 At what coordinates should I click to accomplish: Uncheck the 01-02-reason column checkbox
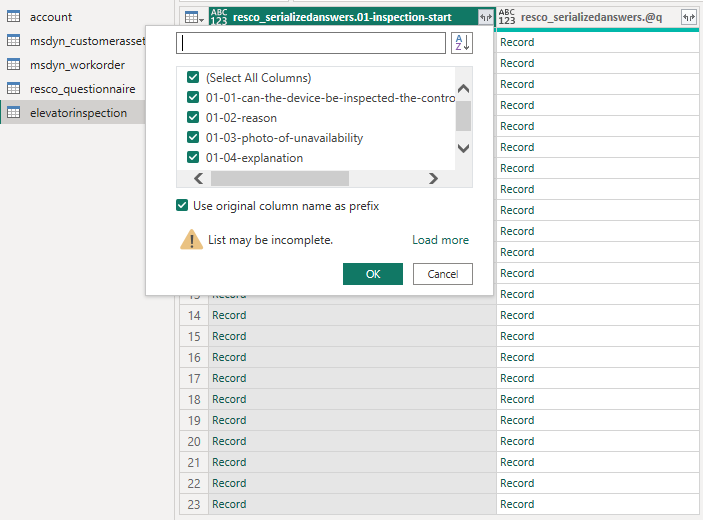[x=193, y=118]
